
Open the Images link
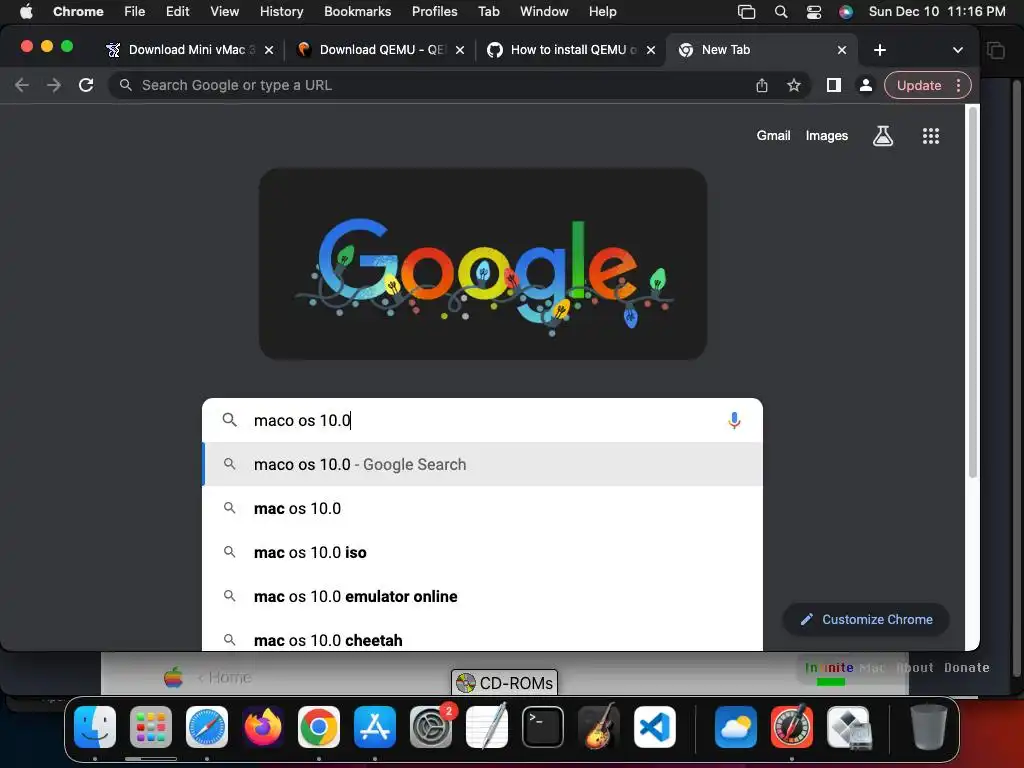[826, 135]
